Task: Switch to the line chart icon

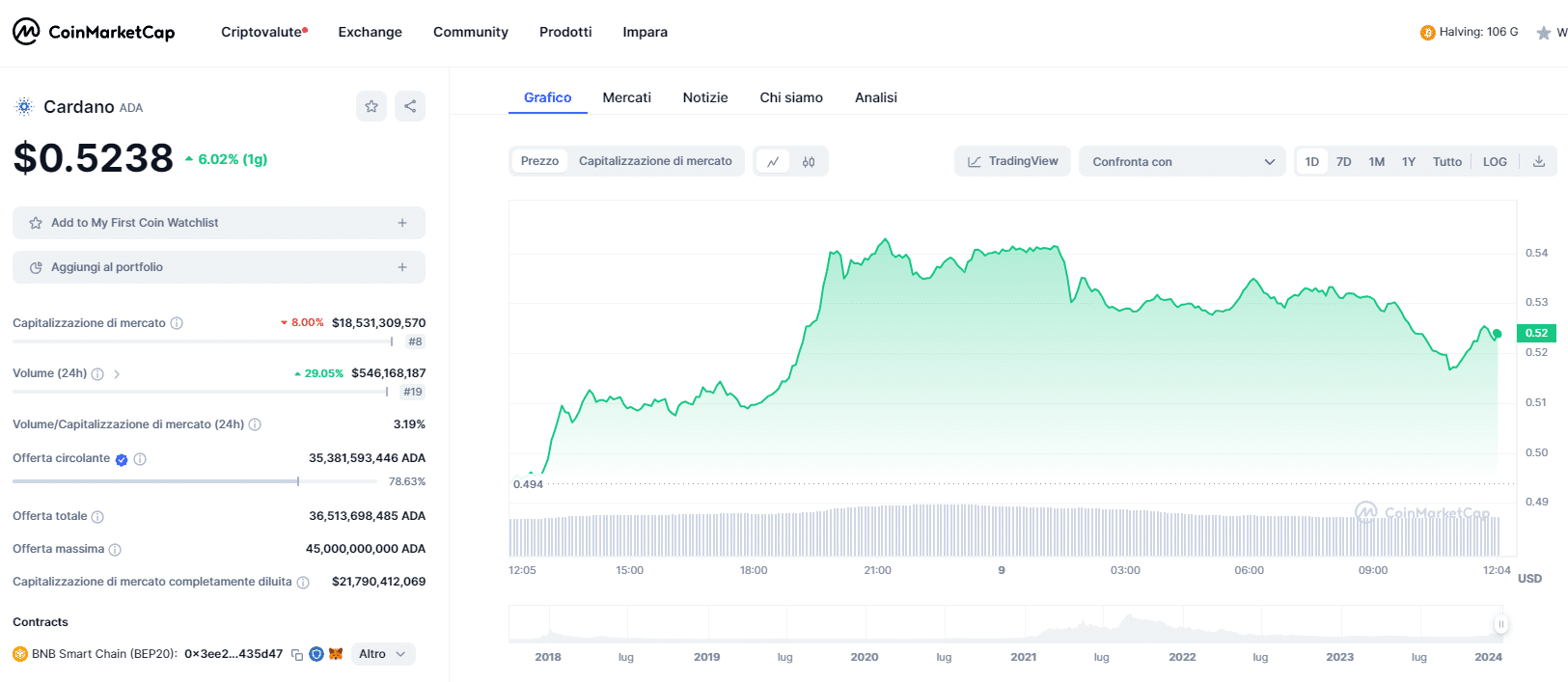Action: click(773, 162)
